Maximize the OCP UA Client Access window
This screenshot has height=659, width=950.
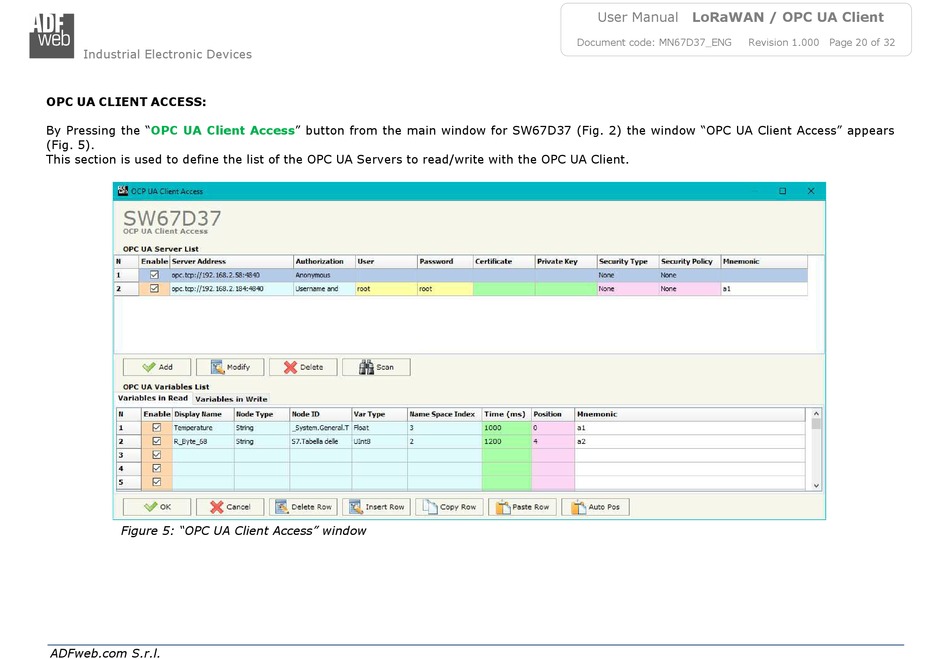(782, 191)
